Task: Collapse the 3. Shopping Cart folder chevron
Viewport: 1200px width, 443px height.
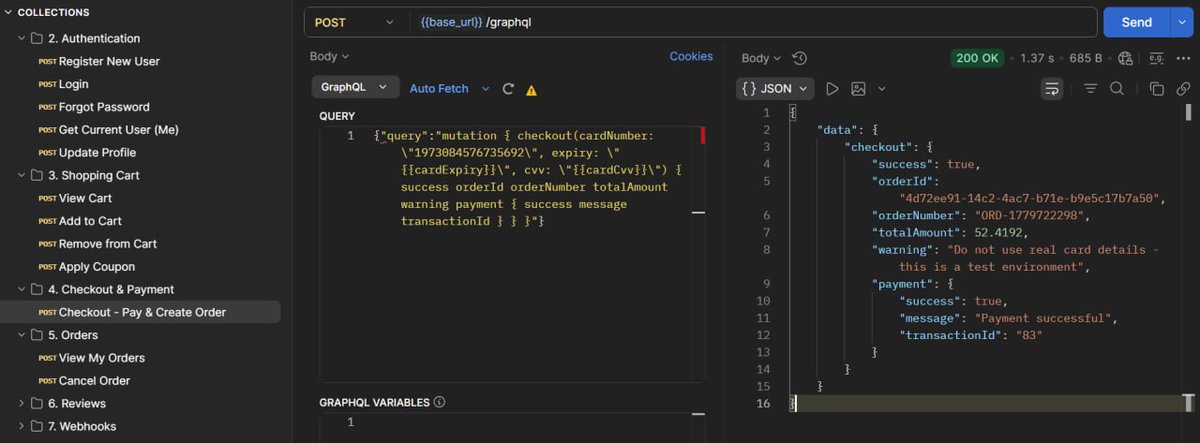Action: 21,175
